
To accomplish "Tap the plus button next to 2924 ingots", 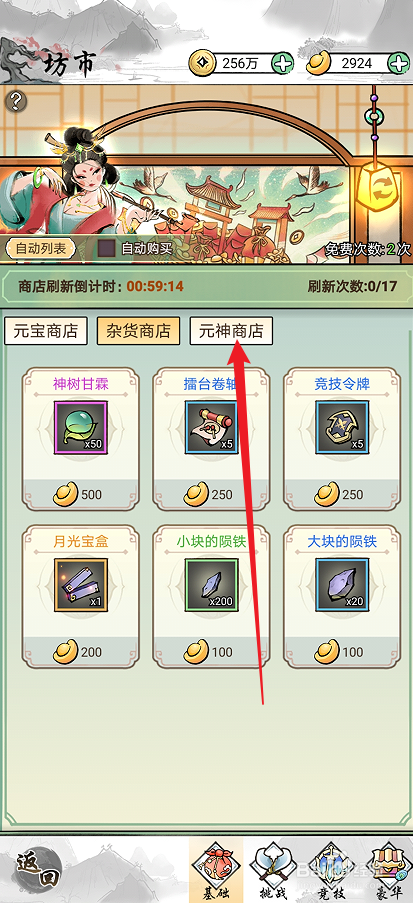I will click(399, 63).
